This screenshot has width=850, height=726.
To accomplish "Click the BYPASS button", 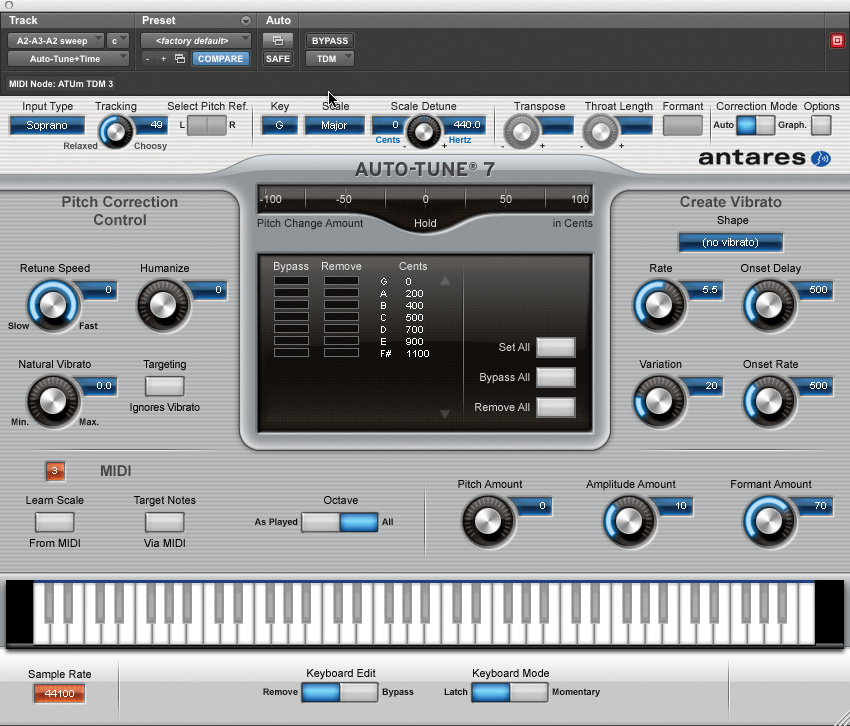I will (330, 41).
